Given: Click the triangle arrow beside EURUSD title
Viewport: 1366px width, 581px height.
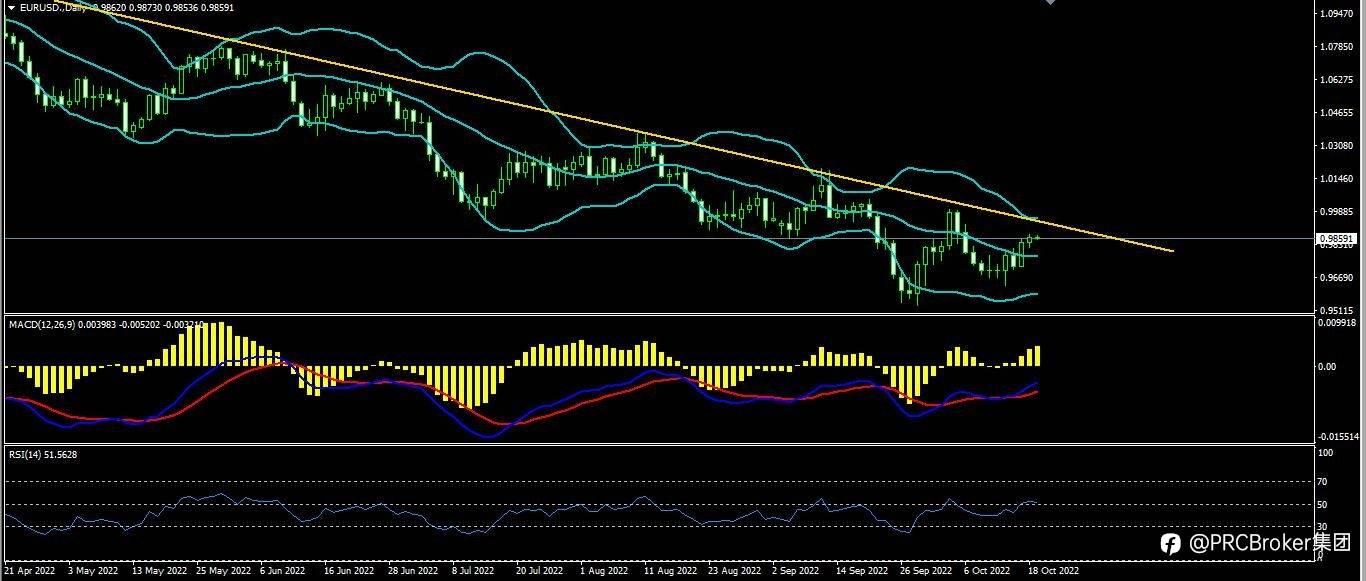Looking at the screenshot, I should pos(11,7).
